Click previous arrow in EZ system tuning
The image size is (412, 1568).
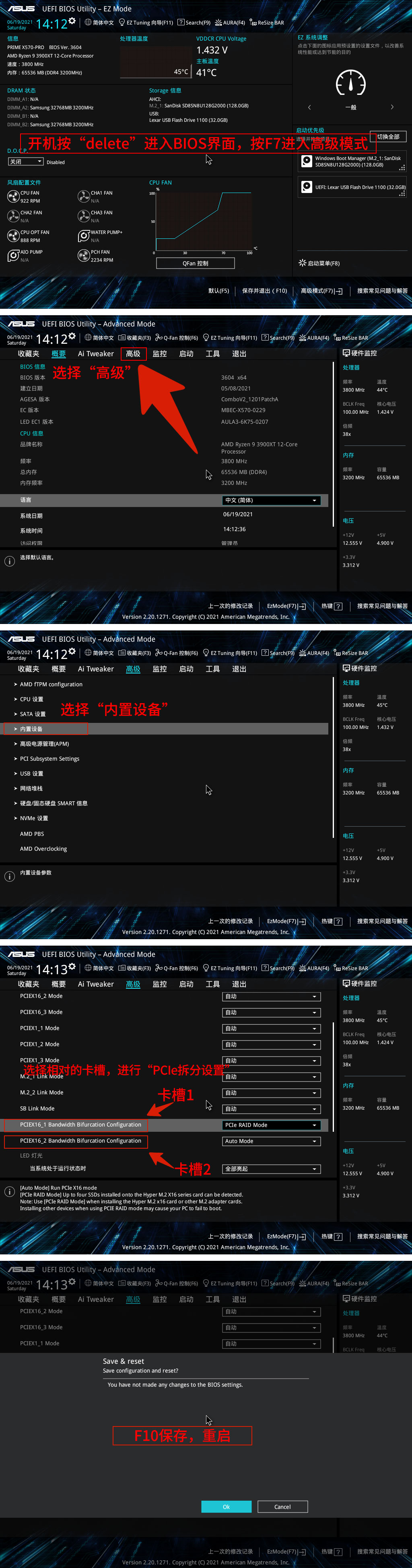(310, 107)
